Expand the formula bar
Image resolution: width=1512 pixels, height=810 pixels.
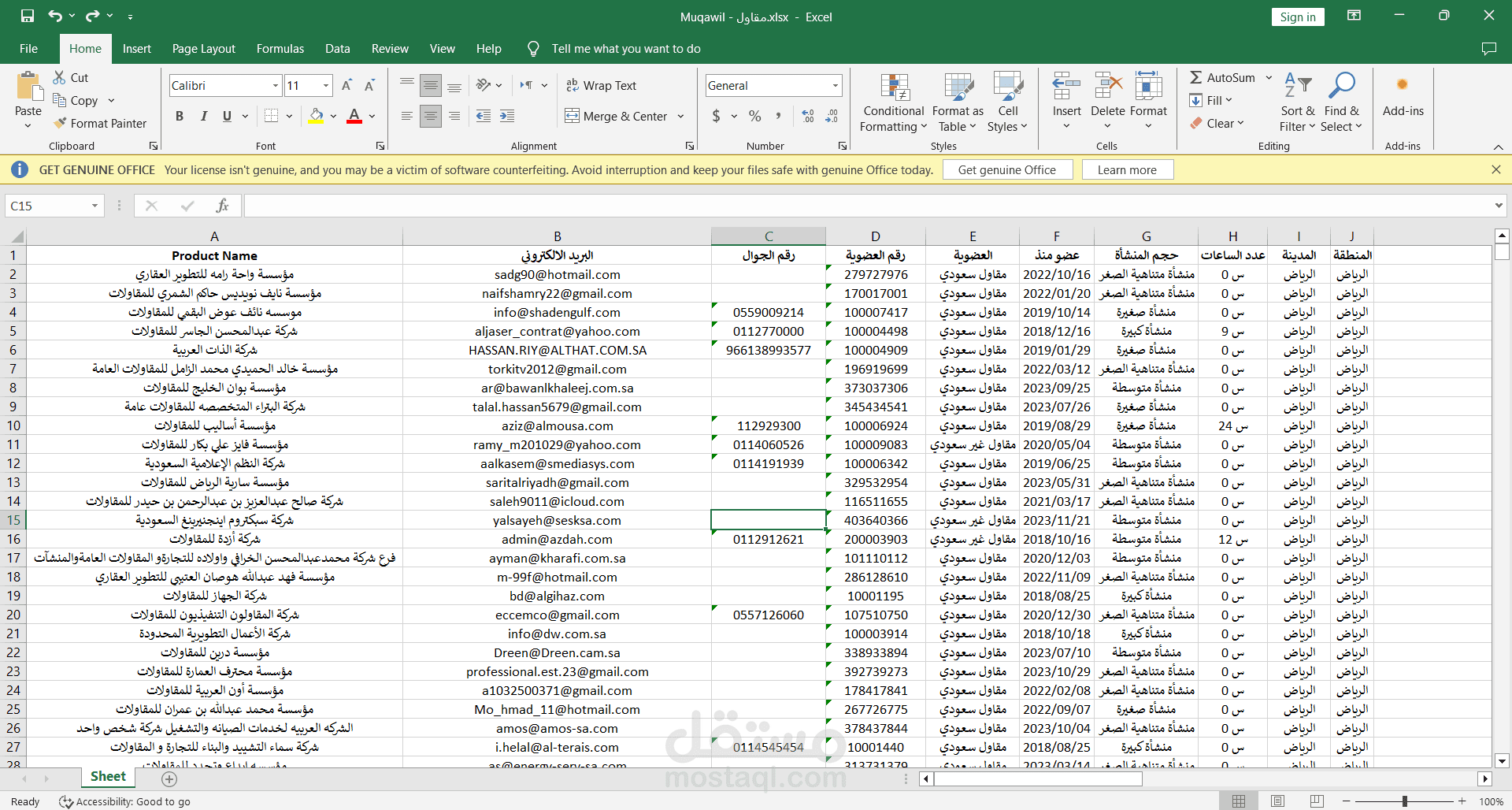click(1499, 206)
